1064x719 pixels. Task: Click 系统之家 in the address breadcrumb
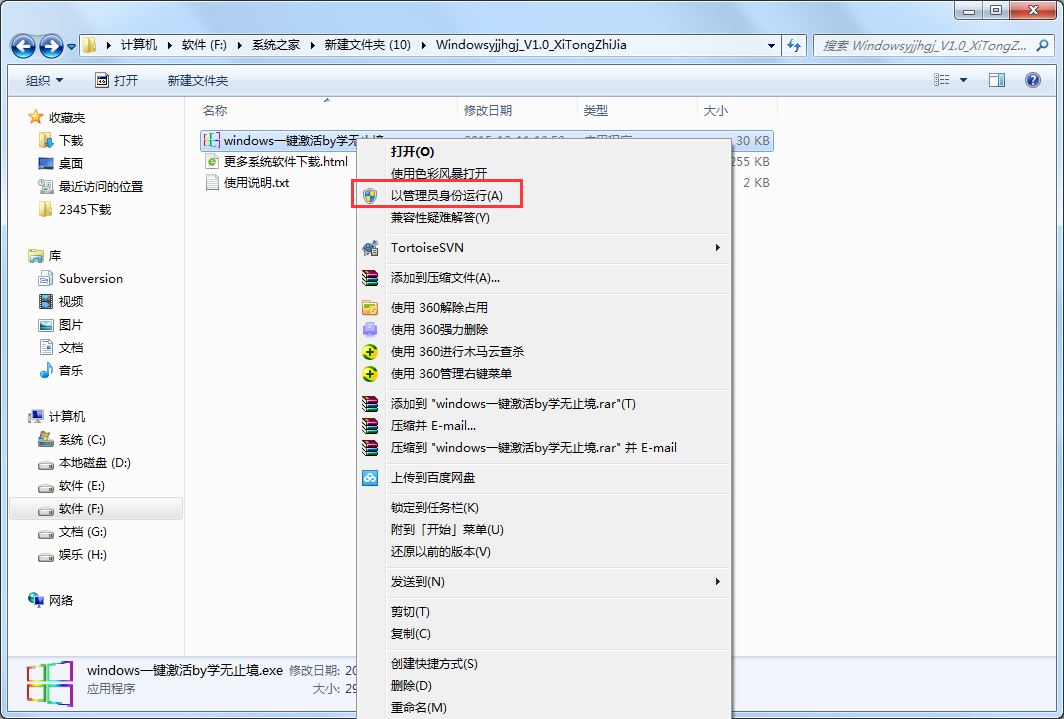click(276, 45)
